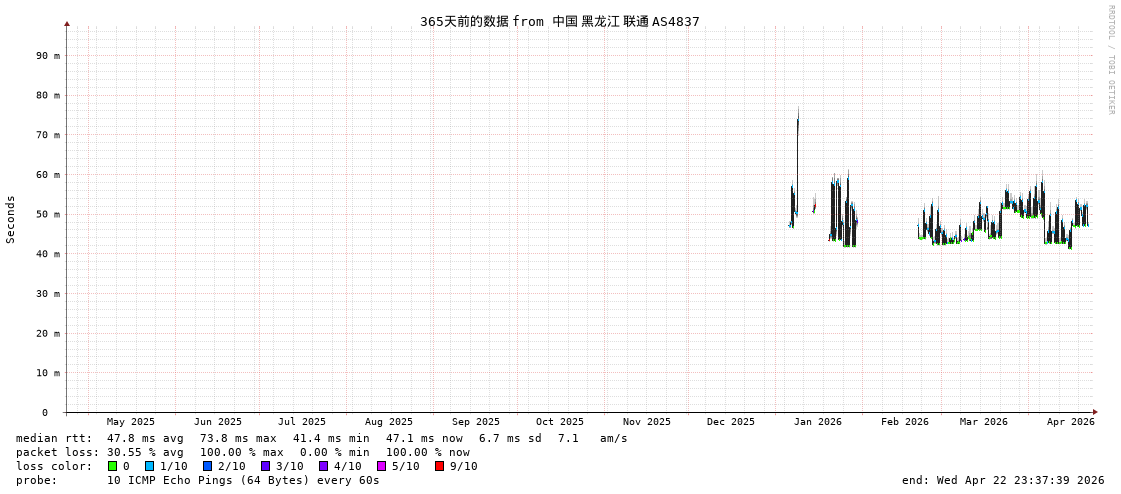
Task: Click the graph title mentioning AS4837
Action: 559,21
